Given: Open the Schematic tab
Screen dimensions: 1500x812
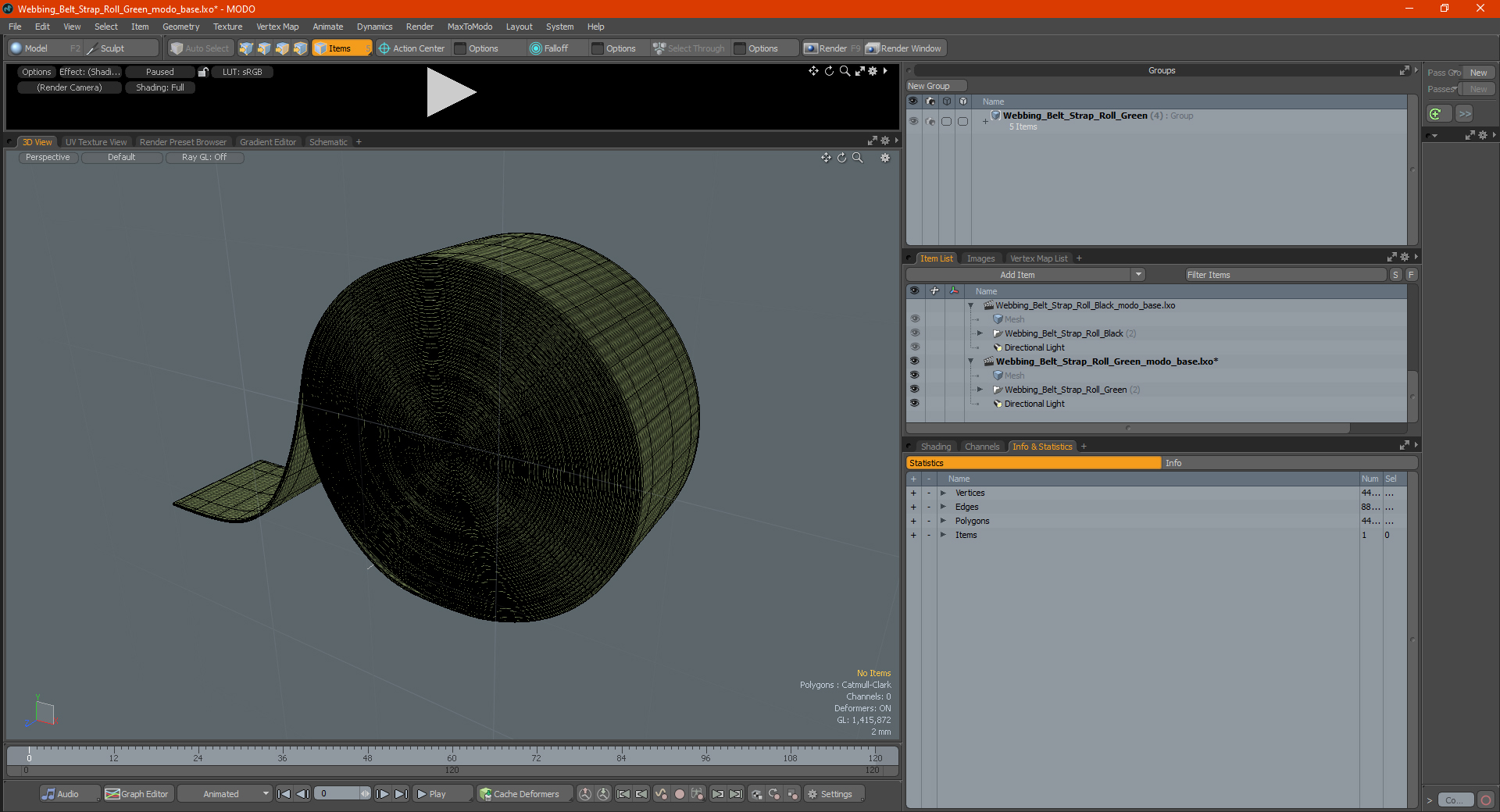Looking at the screenshot, I should click(328, 142).
